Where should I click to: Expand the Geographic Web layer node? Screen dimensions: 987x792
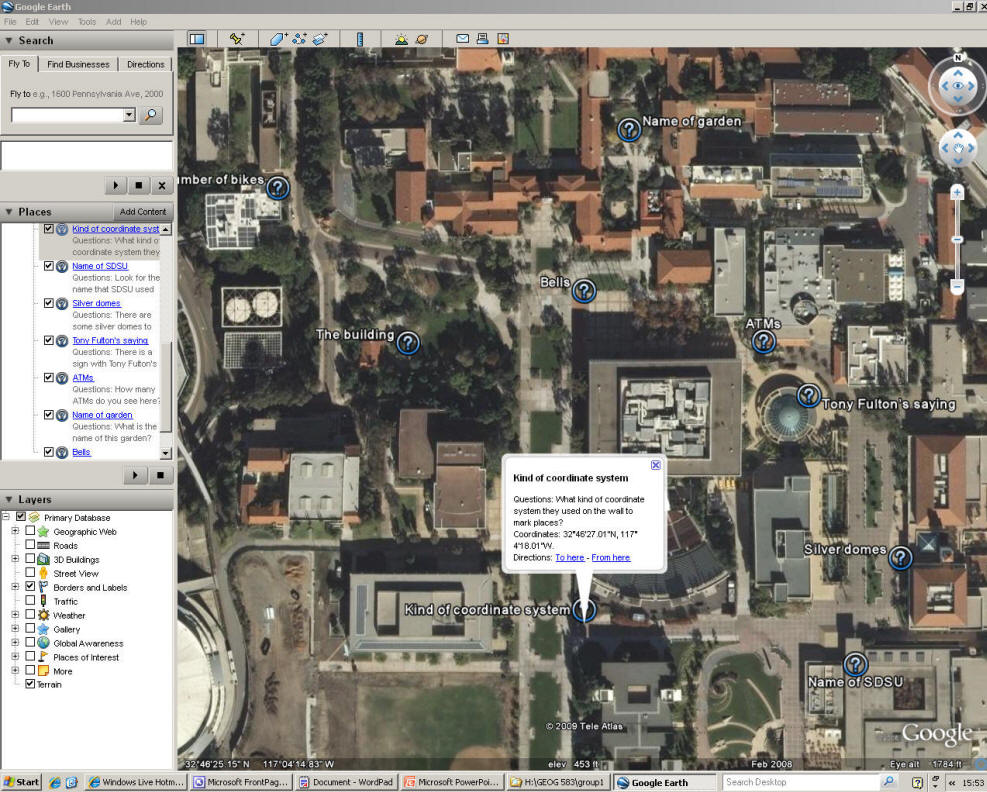click(15, 531)
